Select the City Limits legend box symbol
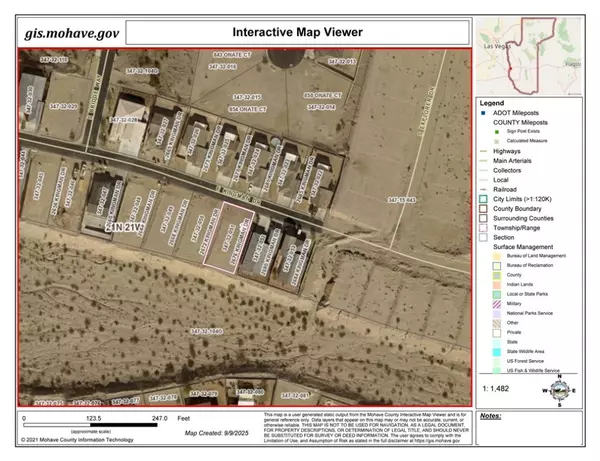This screenshot has width=600, height=461. (483, 200)
